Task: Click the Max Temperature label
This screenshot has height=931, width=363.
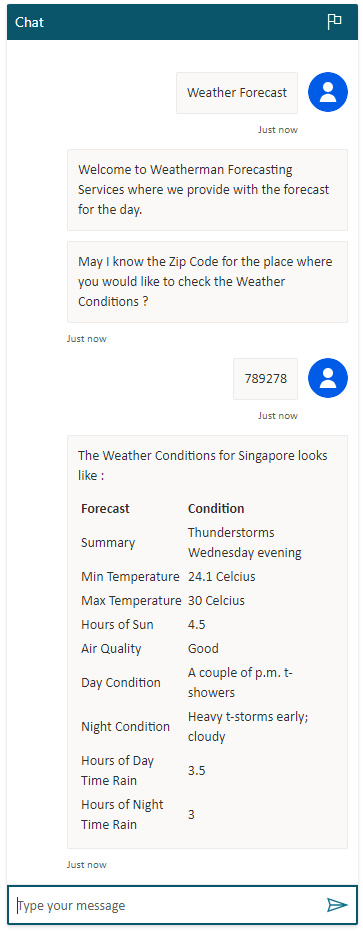Action: pos(131,600)
